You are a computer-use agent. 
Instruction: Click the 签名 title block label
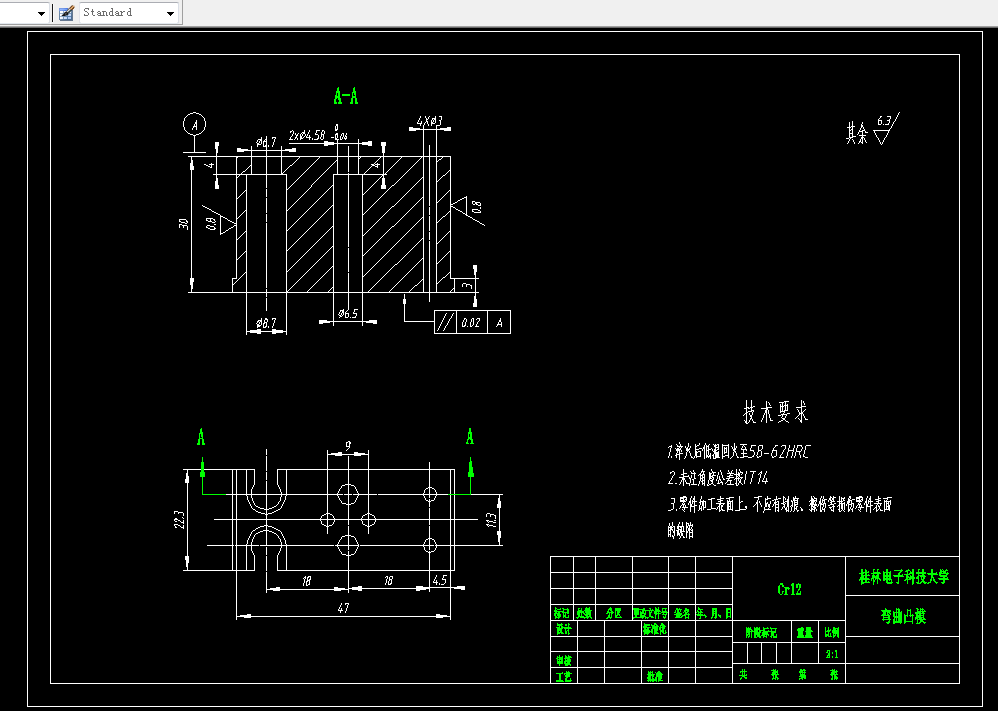682,613
